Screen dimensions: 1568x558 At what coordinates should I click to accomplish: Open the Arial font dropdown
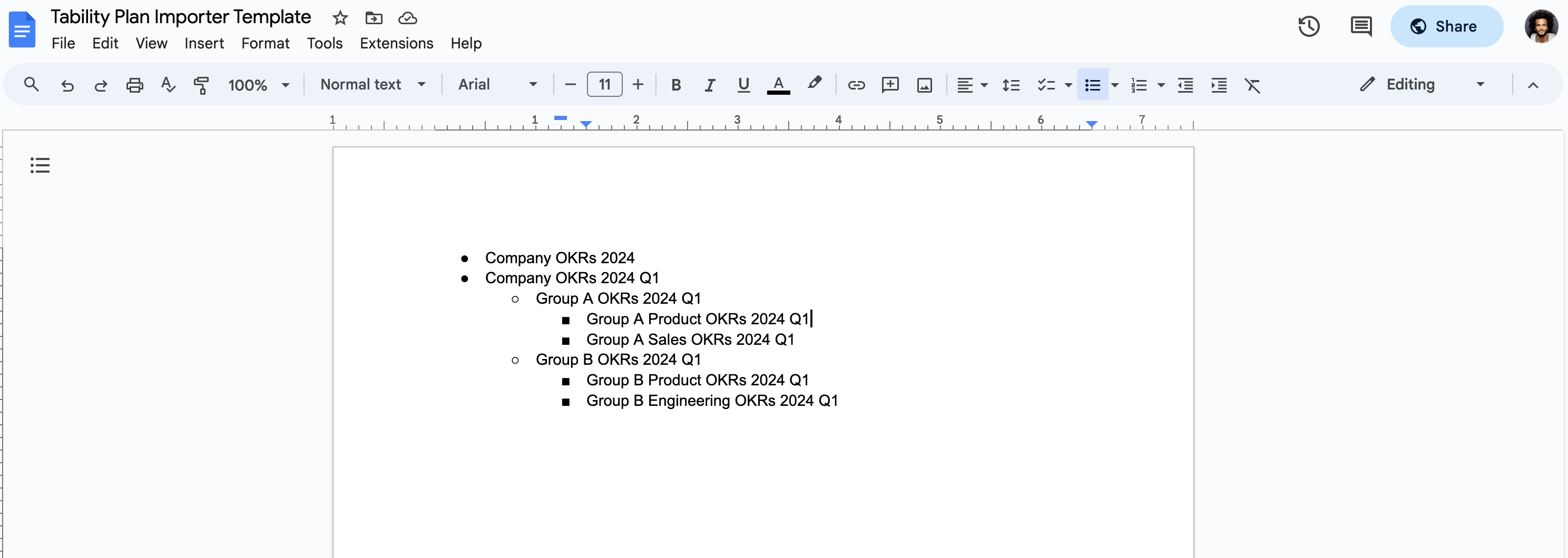497,85
